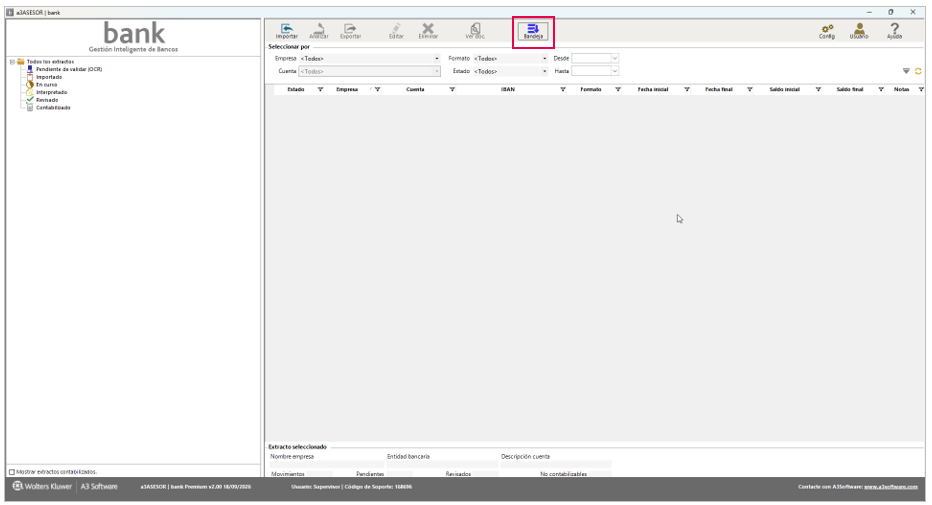Click the Ver doc. toolbar icon
Screen dimensions: 932x505
[x=475, y=31]
